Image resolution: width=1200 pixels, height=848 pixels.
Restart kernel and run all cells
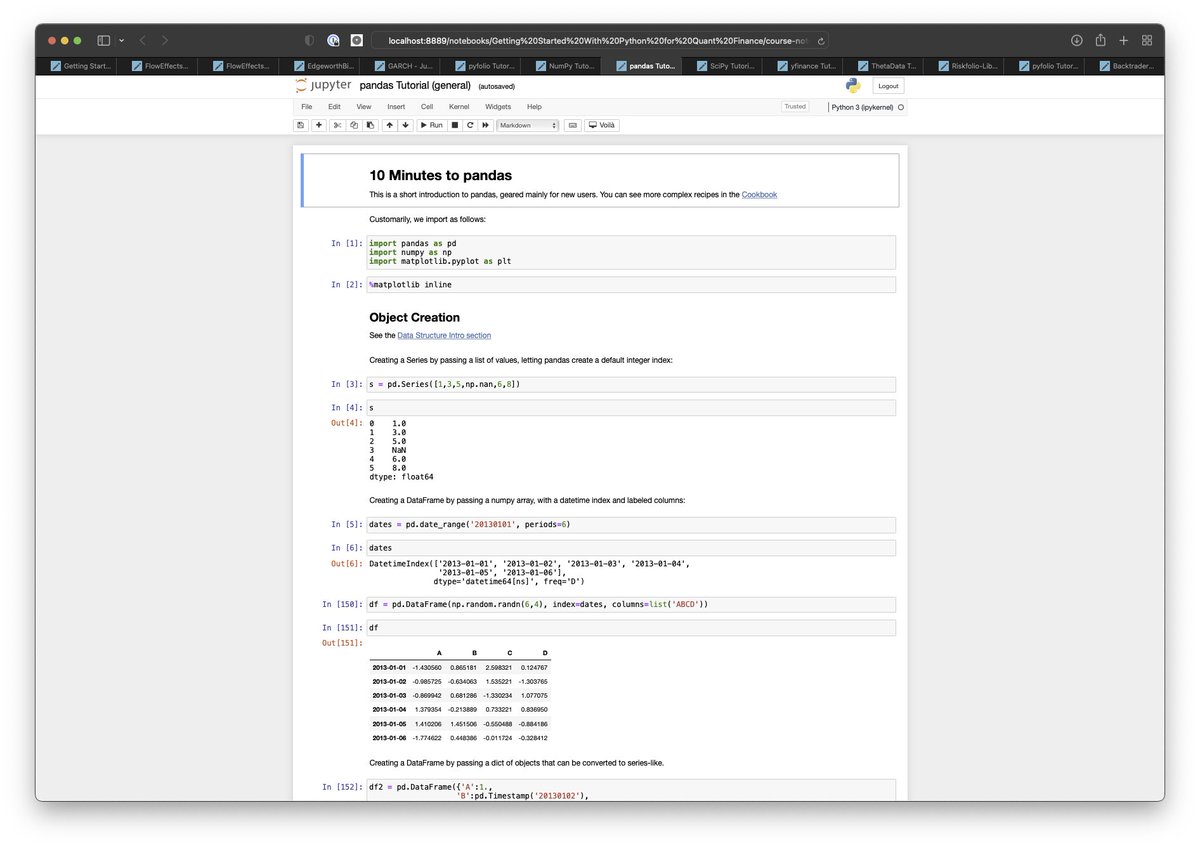(x=486, y=125)
